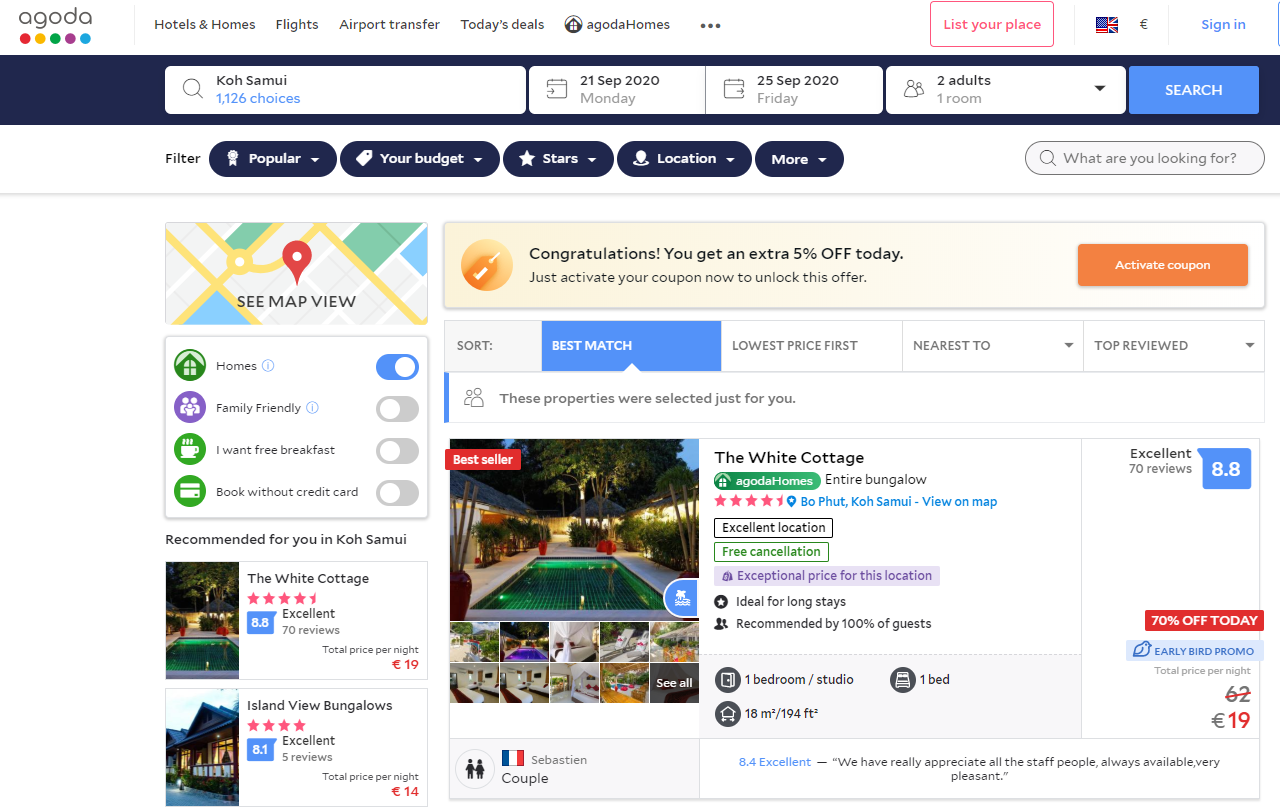Click the coupon checkmark icon
The height and width of the screenshot is (807, 1280).
[x=487, y=266]
